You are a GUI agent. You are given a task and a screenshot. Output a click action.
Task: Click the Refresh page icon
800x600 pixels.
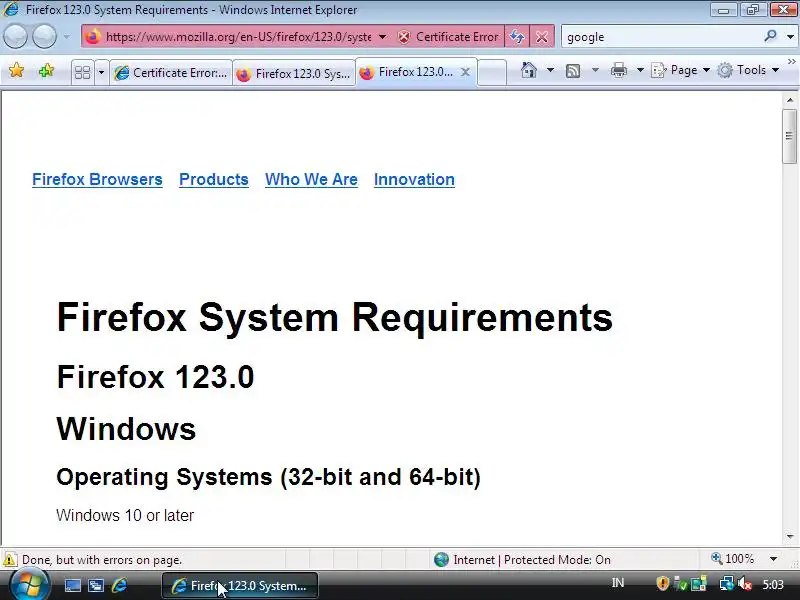tap(517, 37)
